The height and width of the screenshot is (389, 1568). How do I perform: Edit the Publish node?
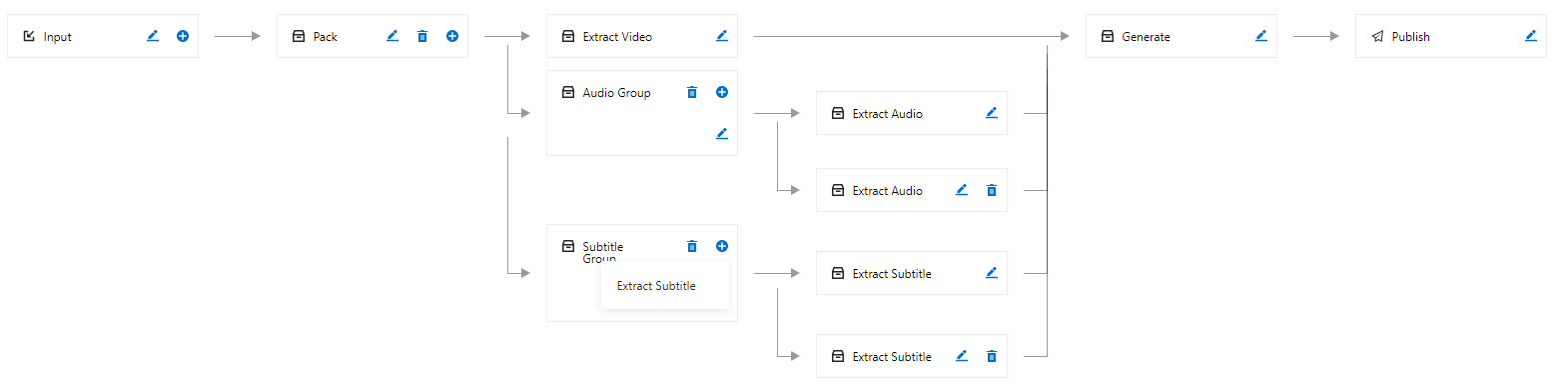coord(1531,36)
